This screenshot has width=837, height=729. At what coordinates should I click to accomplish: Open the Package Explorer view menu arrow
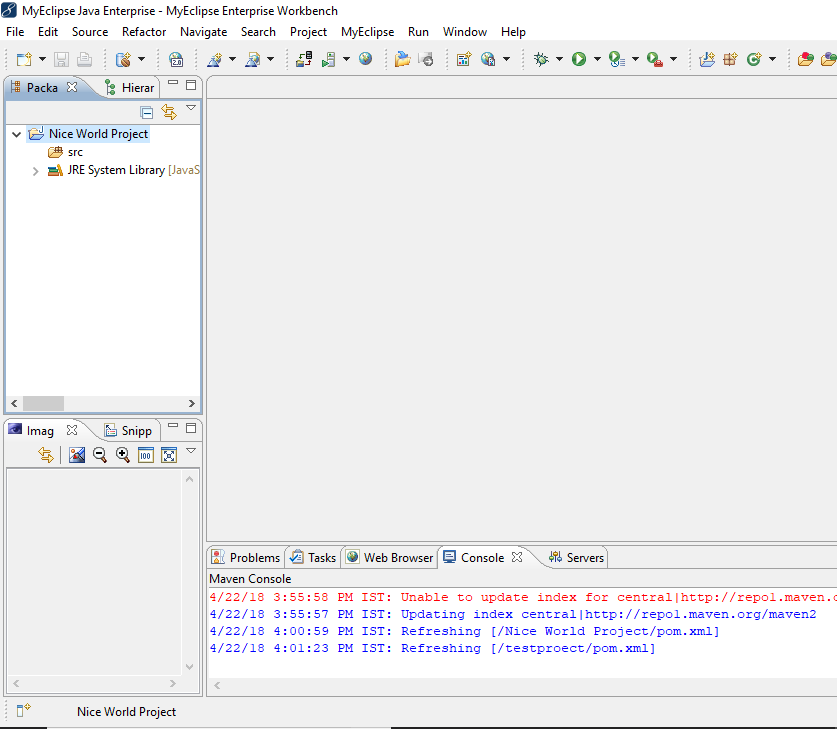(x=191, y=105)
